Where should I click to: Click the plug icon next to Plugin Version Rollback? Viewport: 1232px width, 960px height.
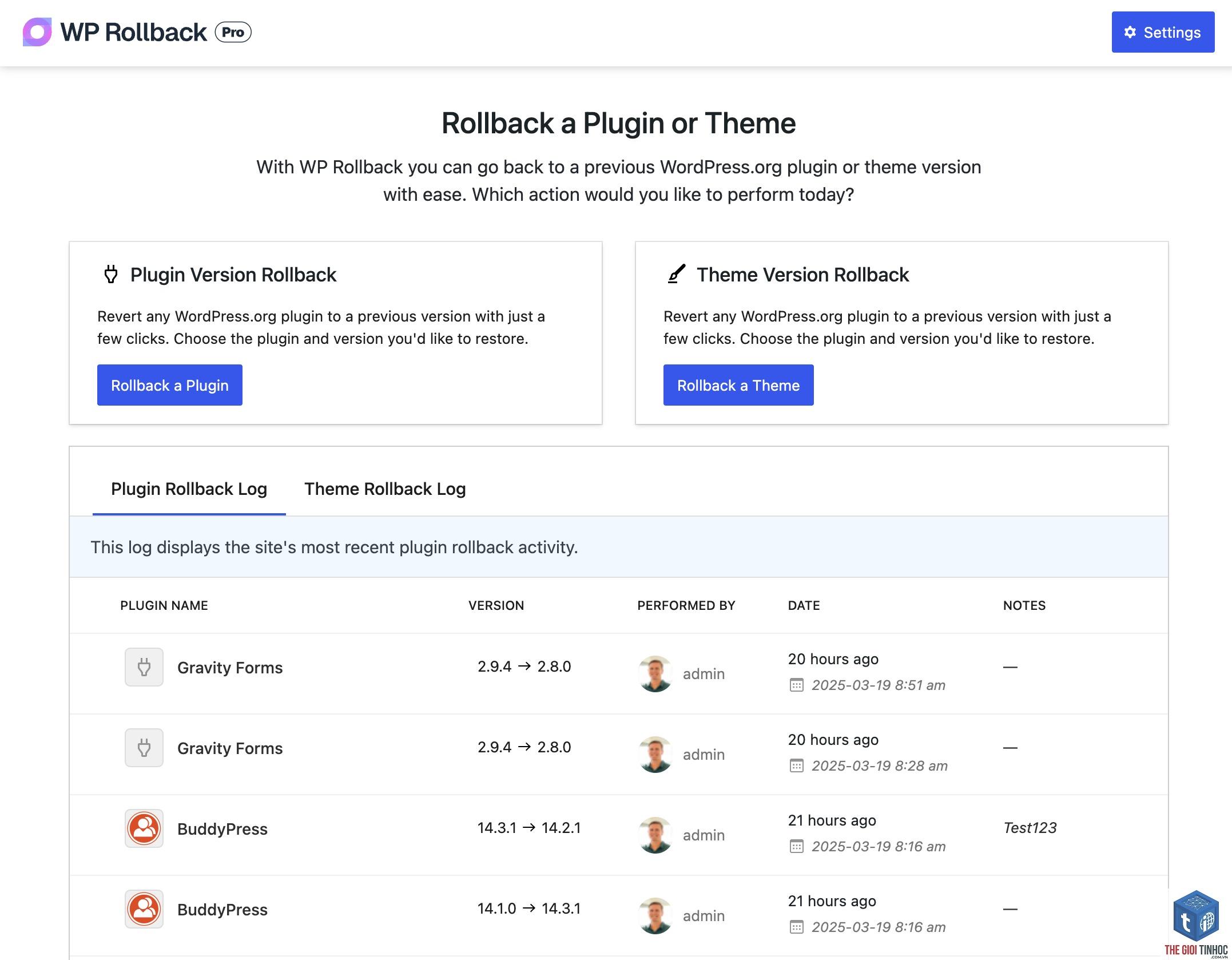(111, 275)
